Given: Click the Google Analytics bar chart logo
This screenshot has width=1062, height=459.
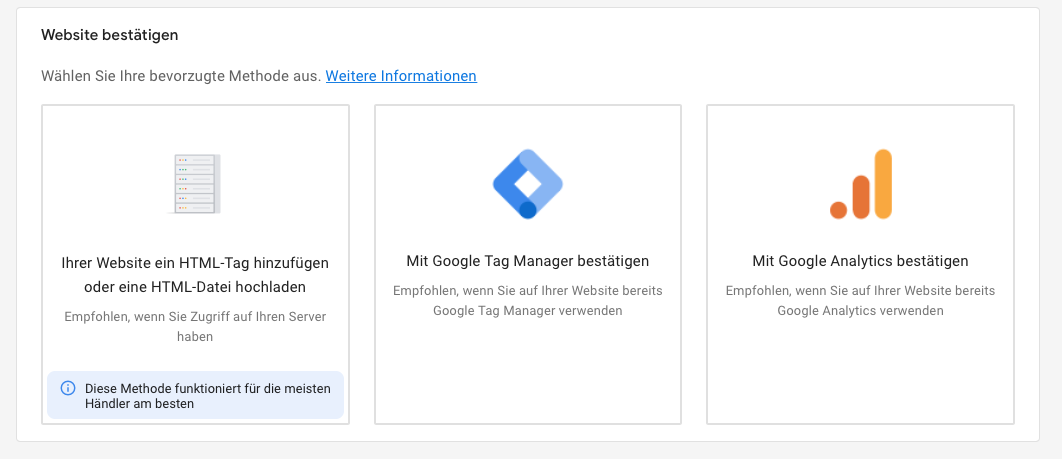Looking at the screenshot, I should (x=860, y=184).
